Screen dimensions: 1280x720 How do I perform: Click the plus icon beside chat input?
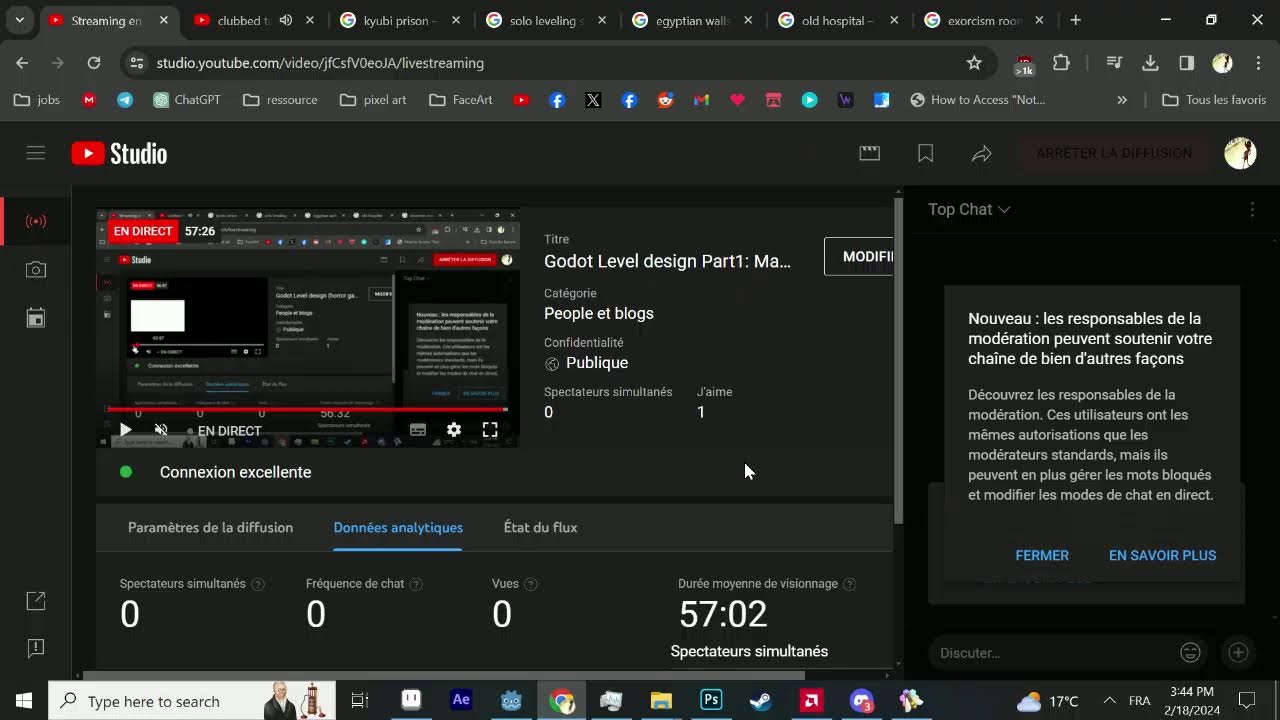(1238, 653)
